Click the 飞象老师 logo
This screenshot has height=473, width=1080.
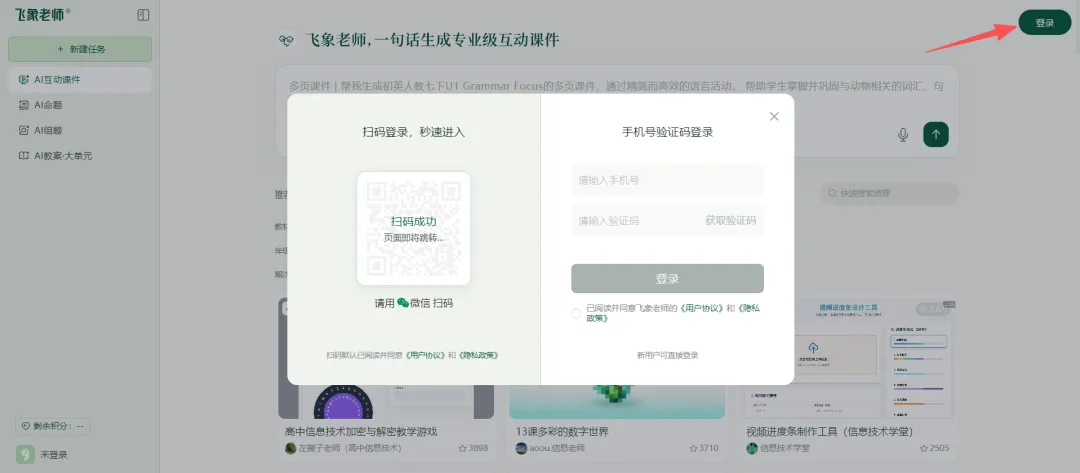(x=43, y=14)
